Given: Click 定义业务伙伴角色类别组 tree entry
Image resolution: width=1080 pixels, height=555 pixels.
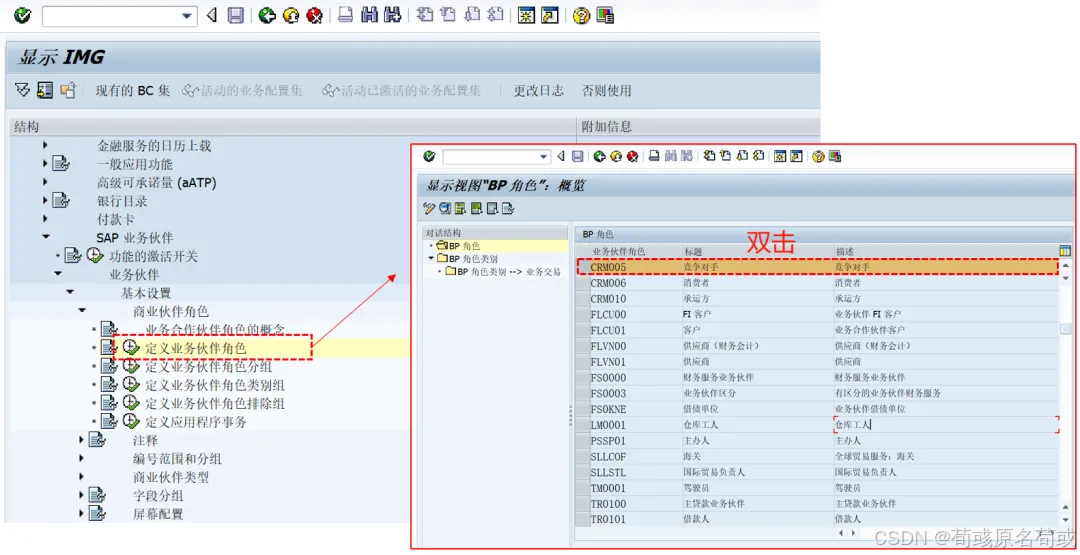Looking at the screenshot, I should tap(215, 385).
